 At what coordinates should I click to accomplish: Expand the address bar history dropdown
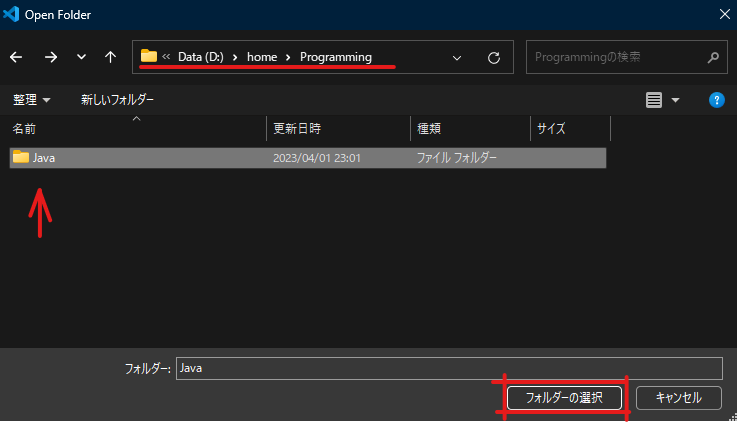[x=457, y=58]
